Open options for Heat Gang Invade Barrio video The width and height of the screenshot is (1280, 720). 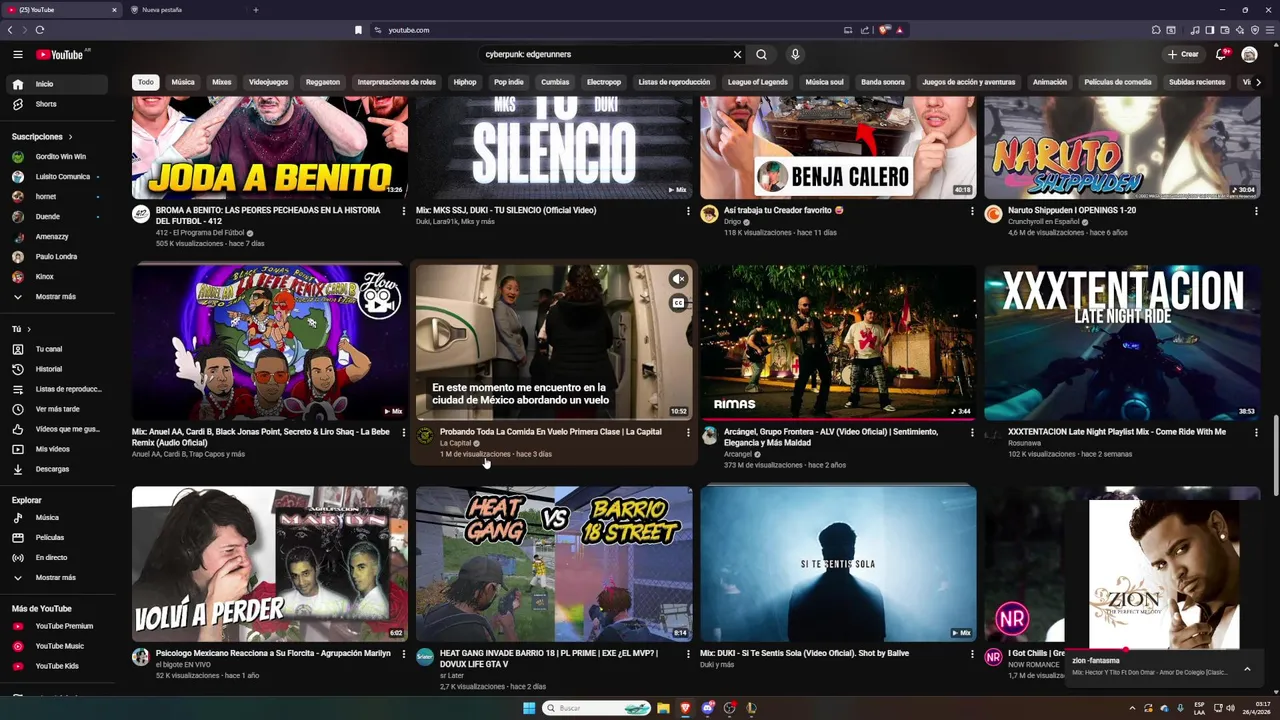[x=688, y=654]
